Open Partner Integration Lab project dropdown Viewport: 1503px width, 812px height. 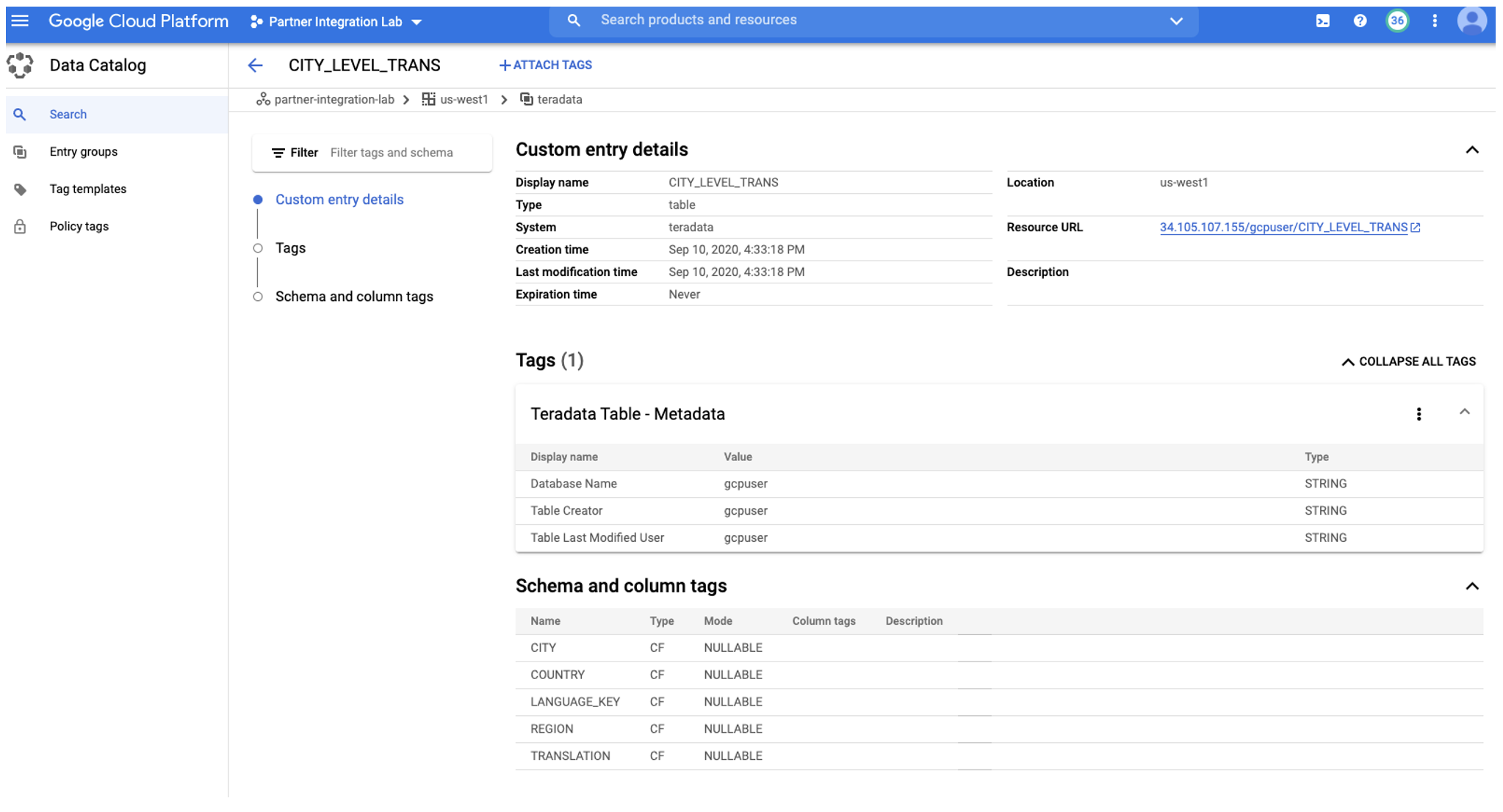click(336, 22)
